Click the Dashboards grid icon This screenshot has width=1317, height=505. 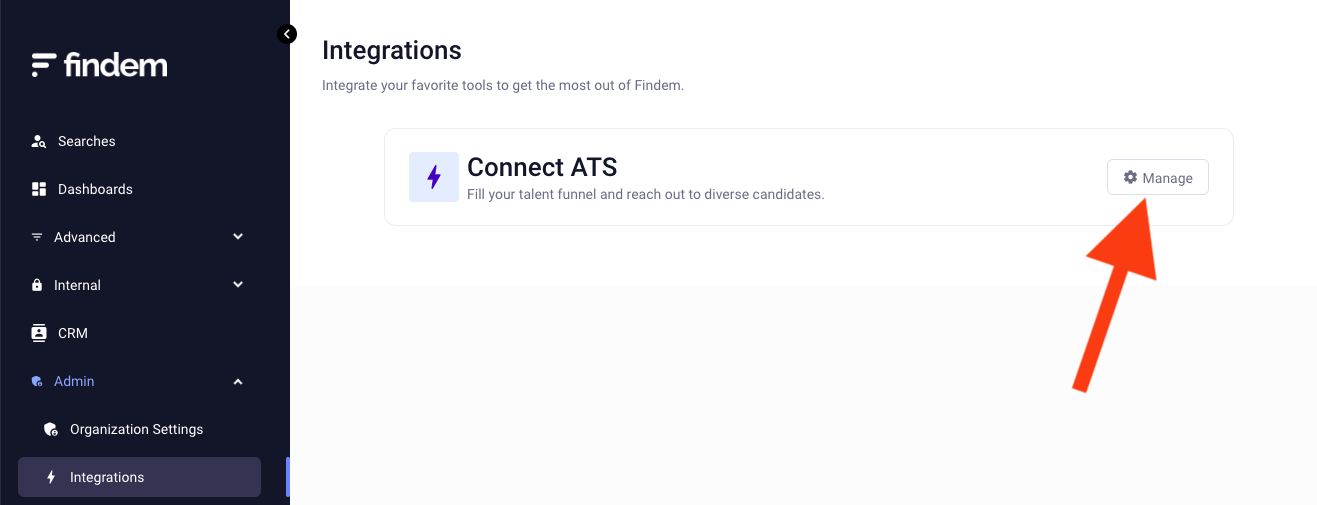coord(39,189)
